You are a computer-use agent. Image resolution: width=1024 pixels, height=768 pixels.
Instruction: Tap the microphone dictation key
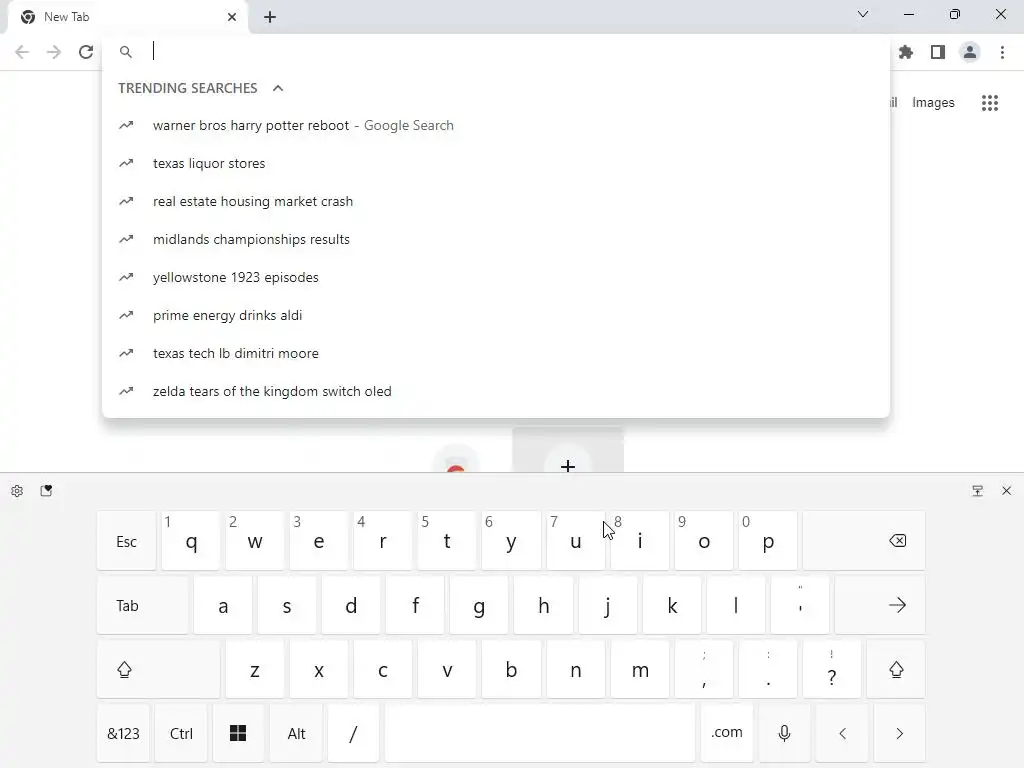784,733
